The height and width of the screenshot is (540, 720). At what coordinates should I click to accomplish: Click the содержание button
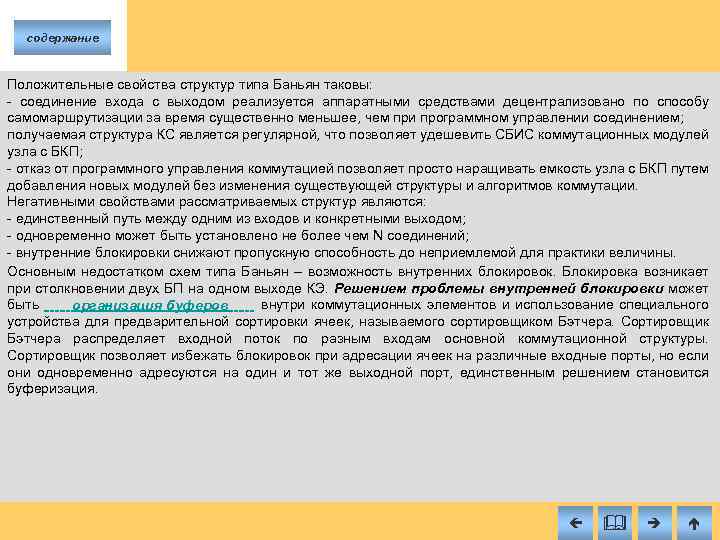point(62,38)
